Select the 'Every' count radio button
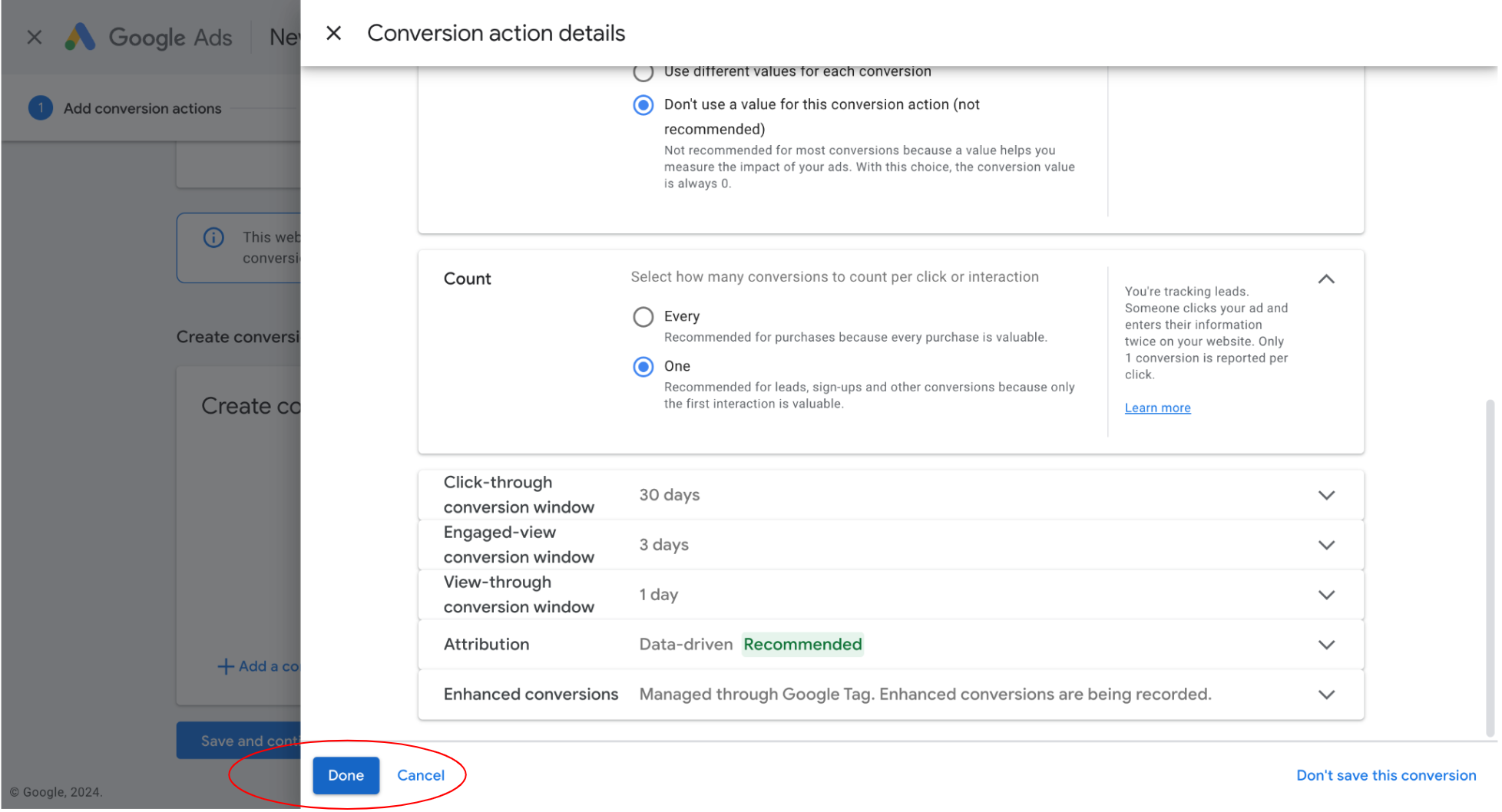The width and height of the screenshot is (1502, 812). pyautogui.click(x=643, y=317)
